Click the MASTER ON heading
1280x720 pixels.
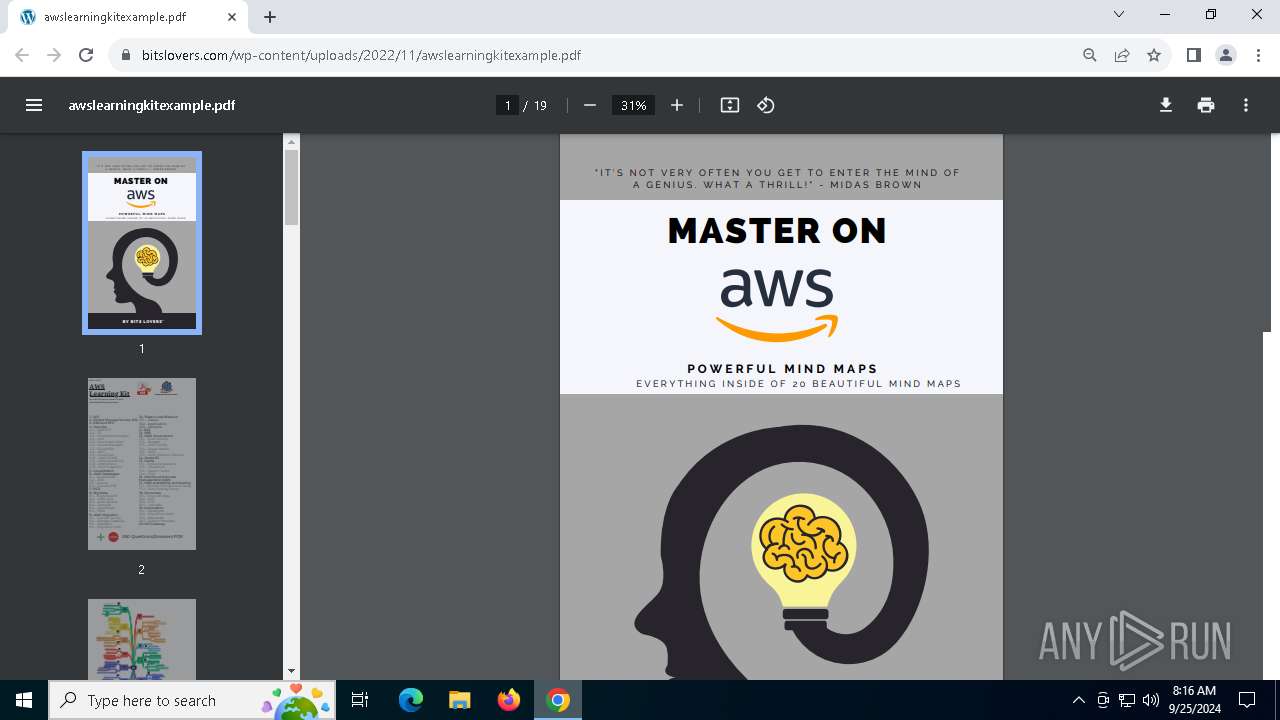coord(777,231)
